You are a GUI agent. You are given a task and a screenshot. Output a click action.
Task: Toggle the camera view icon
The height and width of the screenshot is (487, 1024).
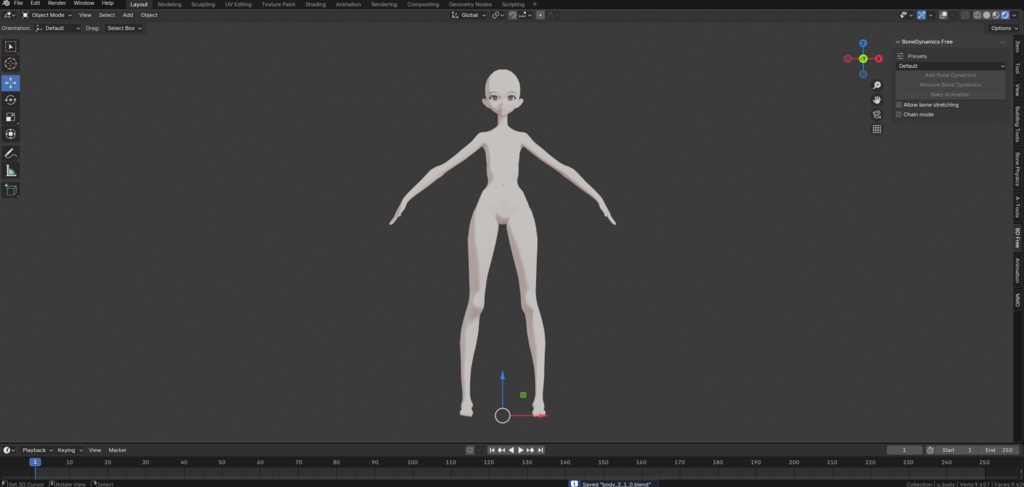877,114
